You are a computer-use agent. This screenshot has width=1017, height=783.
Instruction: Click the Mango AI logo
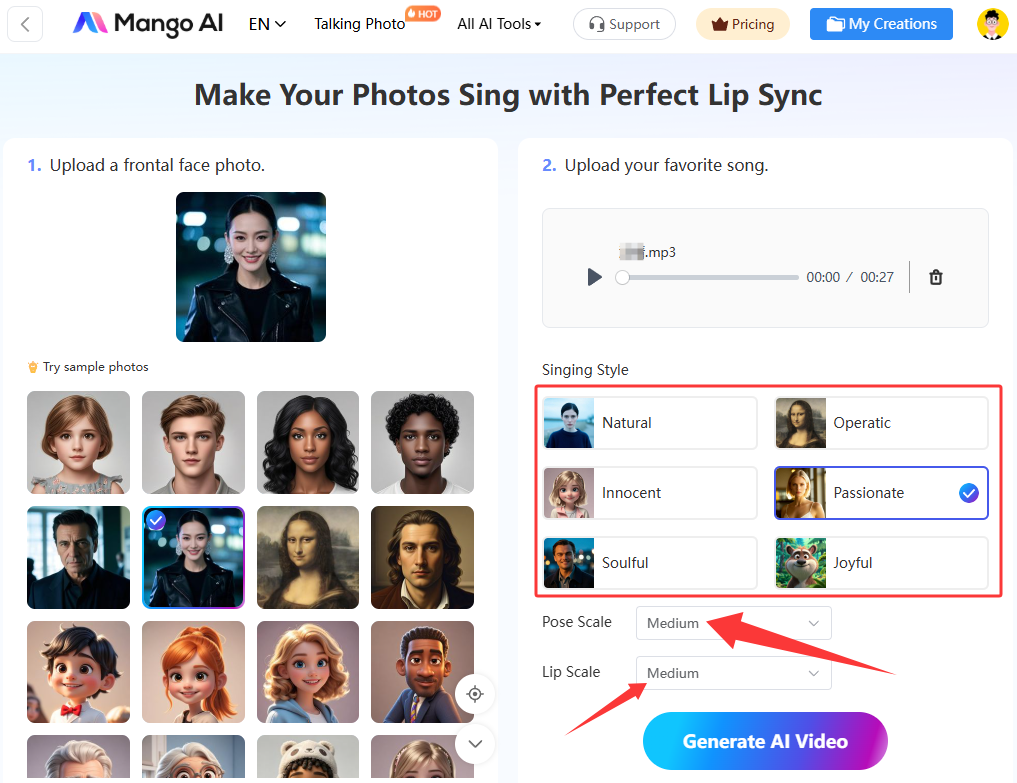[x=148, y=24]
